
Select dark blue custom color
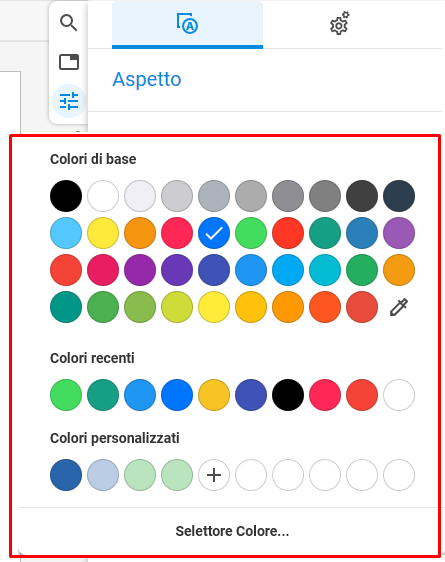(66, 475)
